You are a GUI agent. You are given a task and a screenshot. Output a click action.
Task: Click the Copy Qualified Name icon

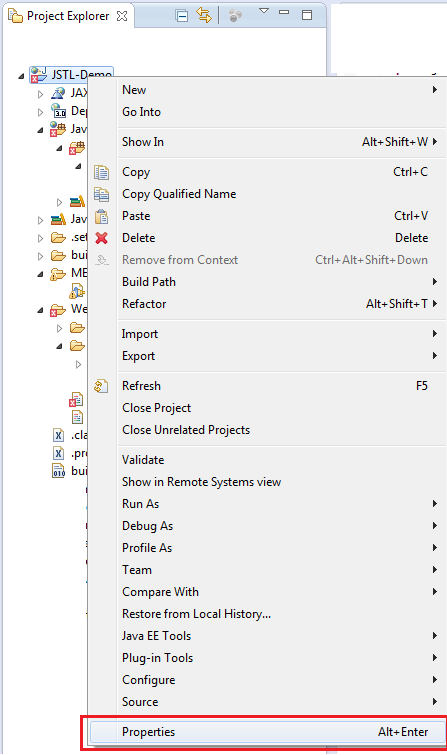click(102, 194)
